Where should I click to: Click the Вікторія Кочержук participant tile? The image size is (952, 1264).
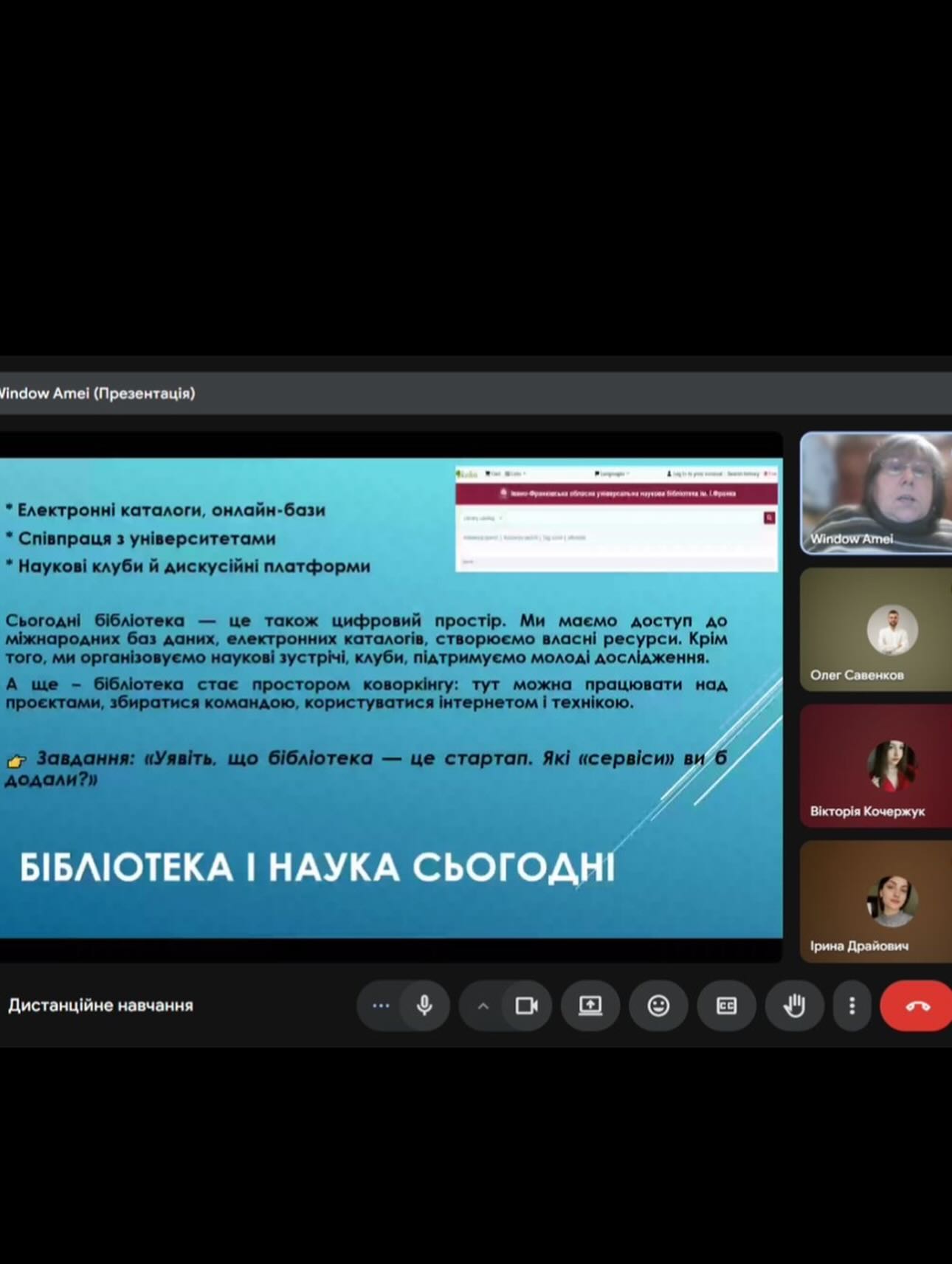coord(876,766)
